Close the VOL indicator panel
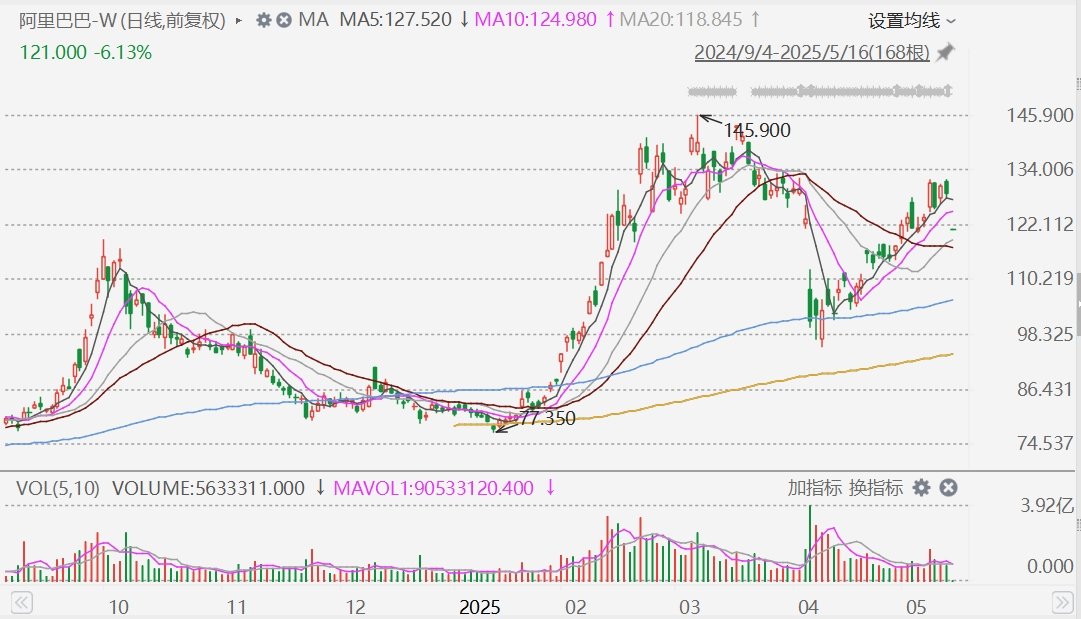1081x619 pixels. (949, 488)
